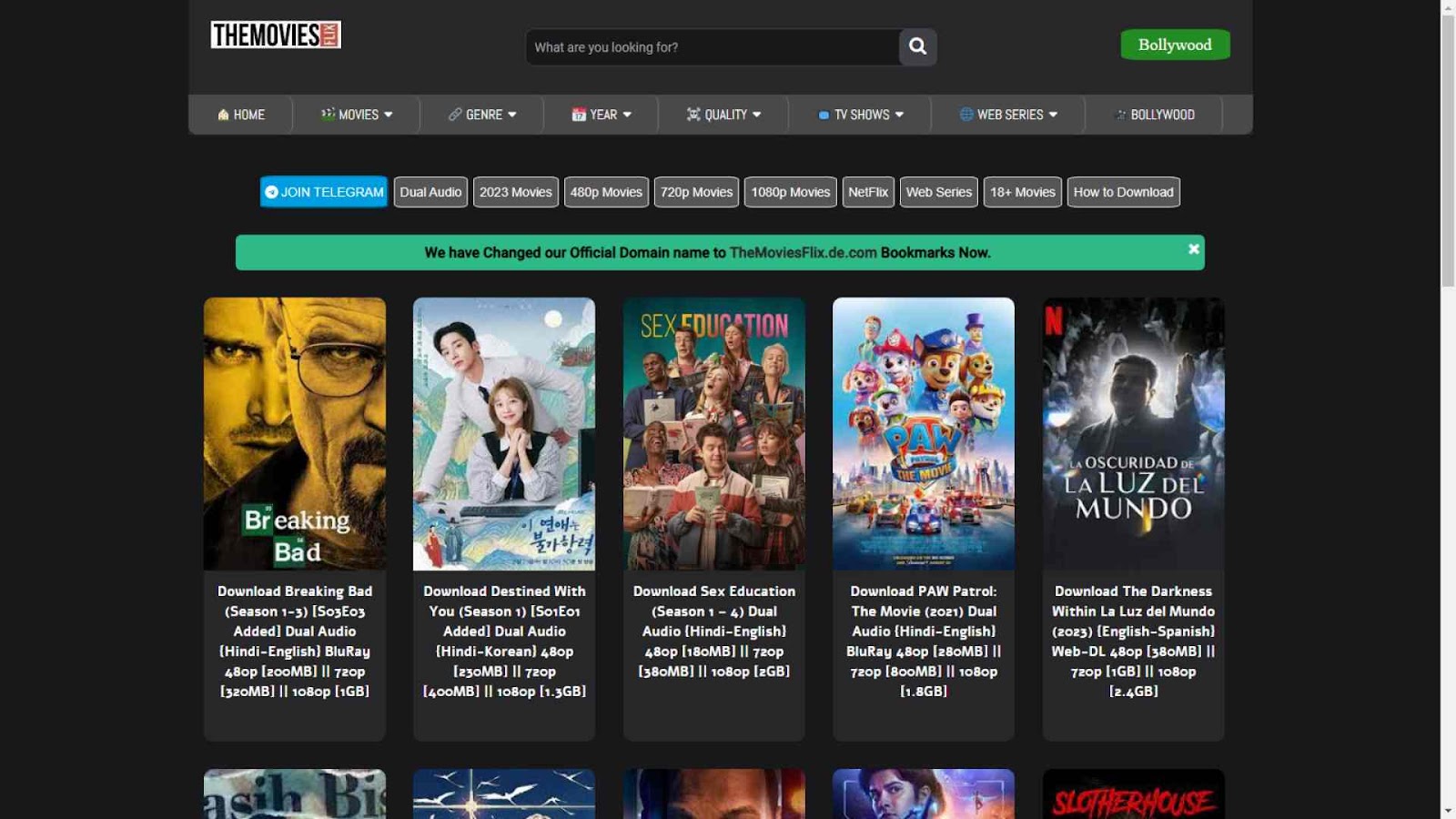Focus the 'What are you looking for?' search field

pyautogui.click(x=713, y=46)
